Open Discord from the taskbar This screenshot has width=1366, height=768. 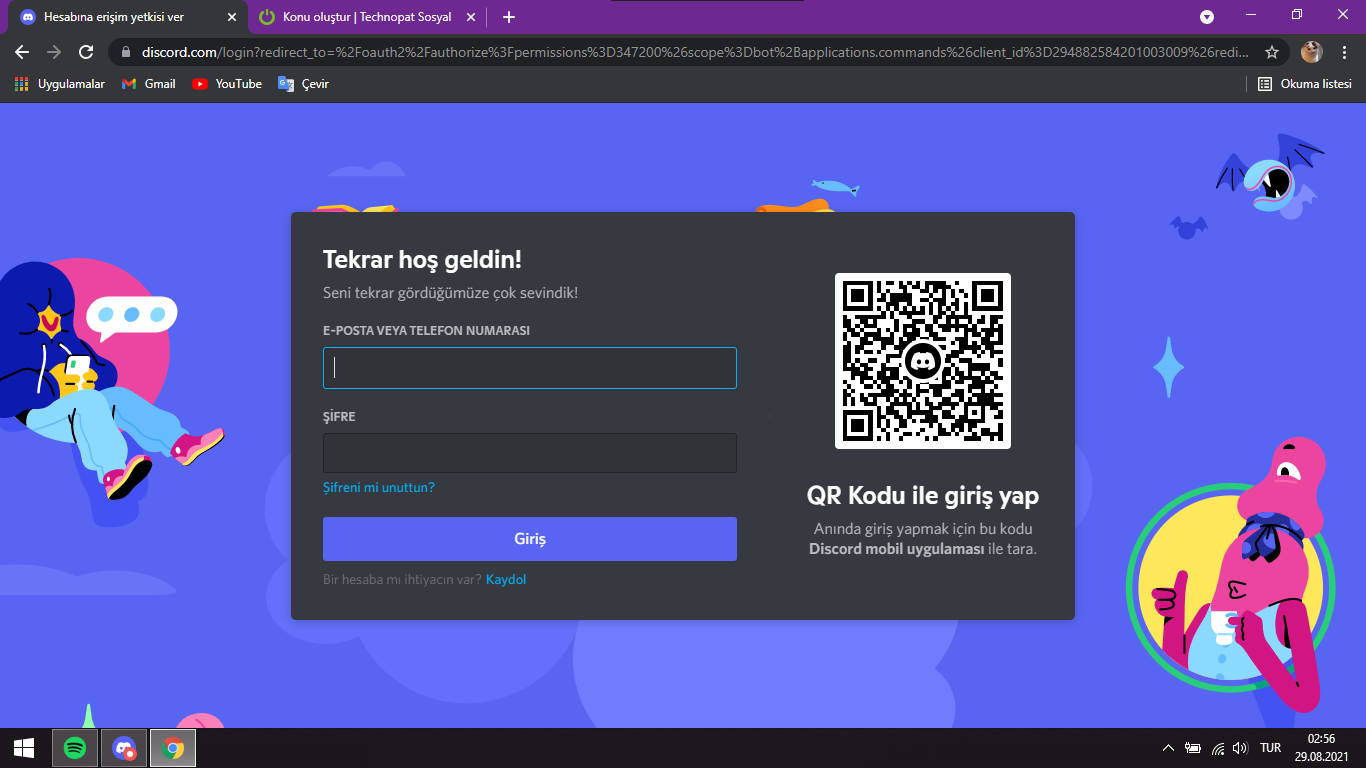124,748
